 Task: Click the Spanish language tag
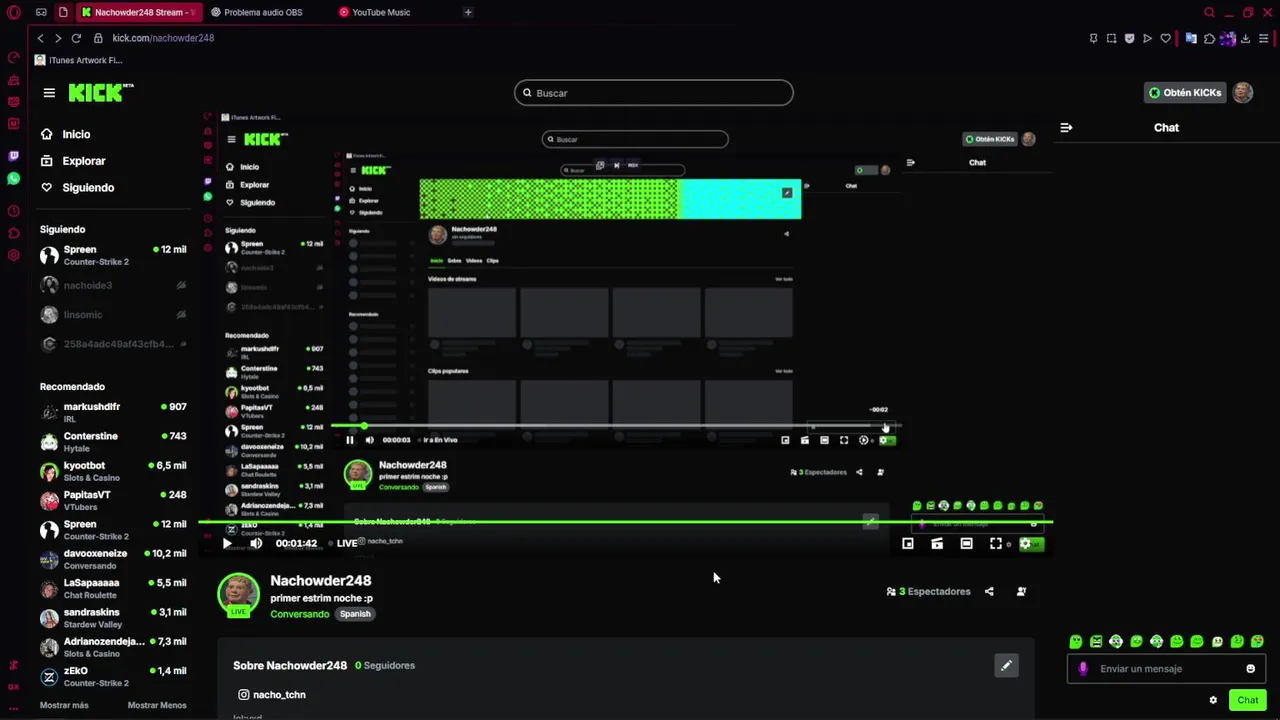[x=355, y=614]
